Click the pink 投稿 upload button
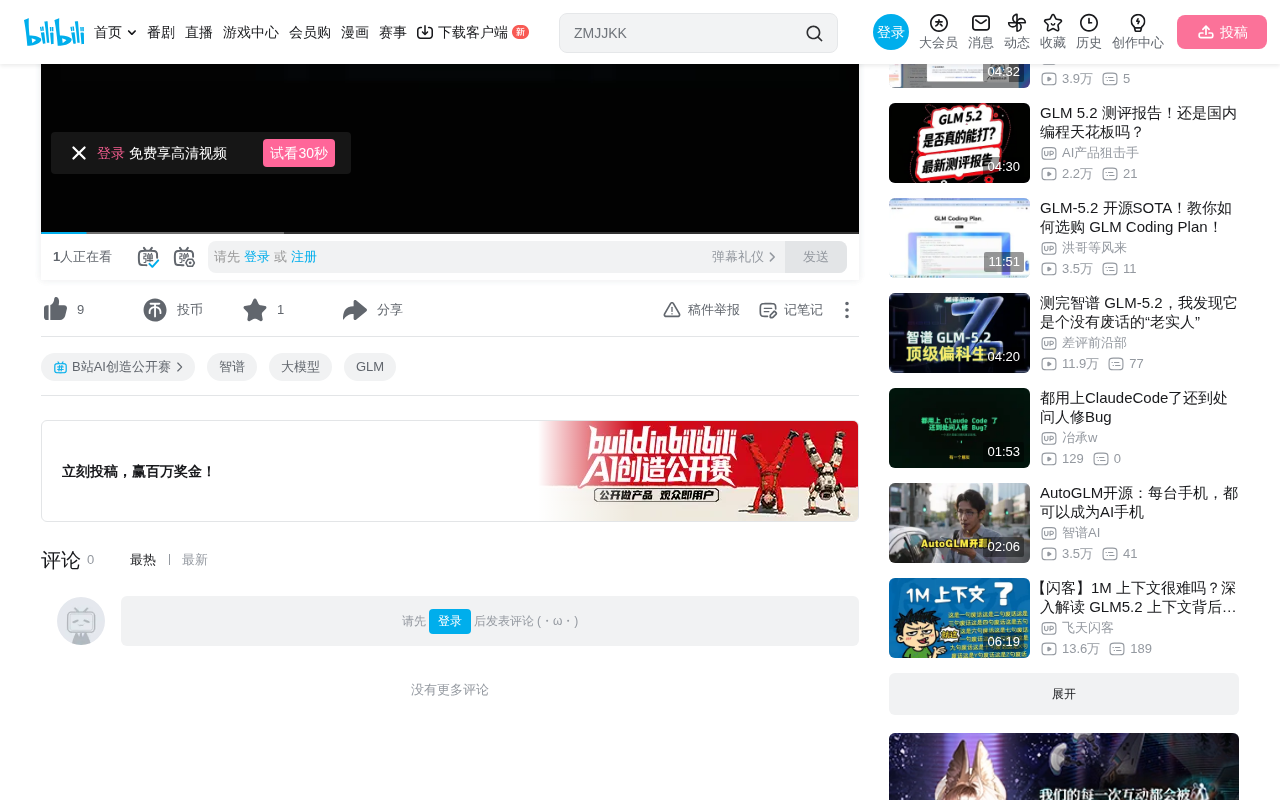The image size is (1280, 800). [x=1222, y=32]
